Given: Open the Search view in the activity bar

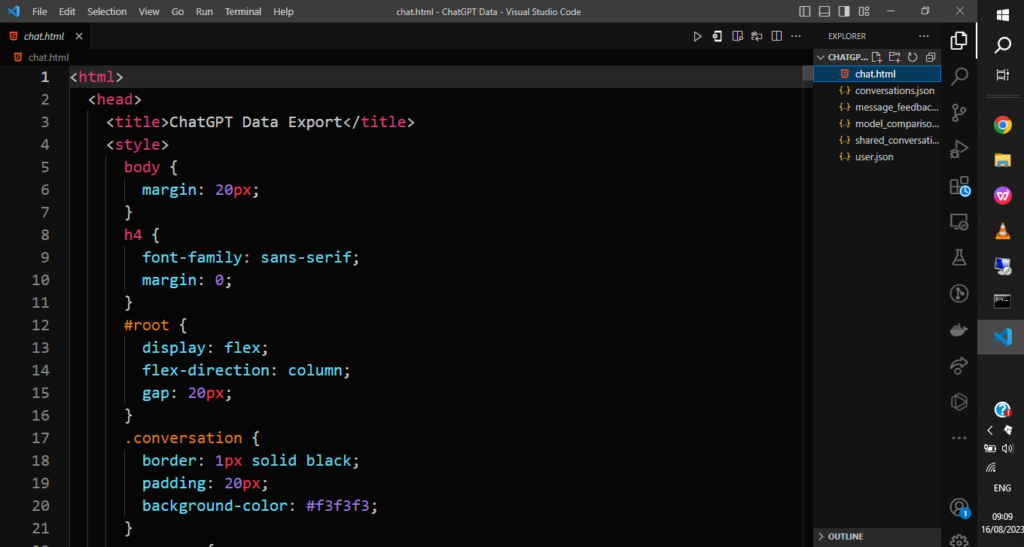Looking at the screenshot, I should click(x=959, y=76).
